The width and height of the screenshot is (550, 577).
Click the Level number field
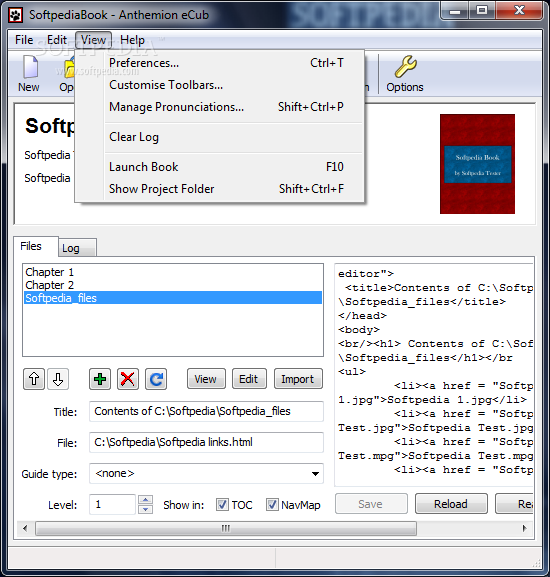point(112,505)
